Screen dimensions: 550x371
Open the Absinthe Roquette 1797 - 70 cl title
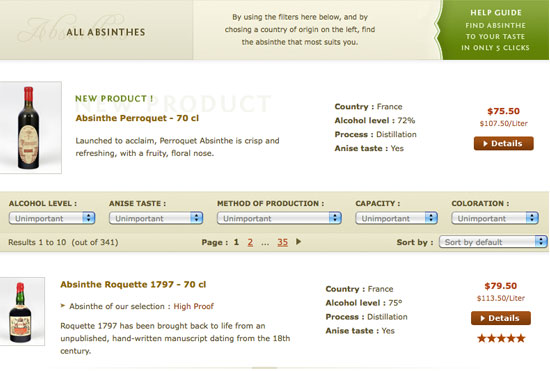point(133,284)
